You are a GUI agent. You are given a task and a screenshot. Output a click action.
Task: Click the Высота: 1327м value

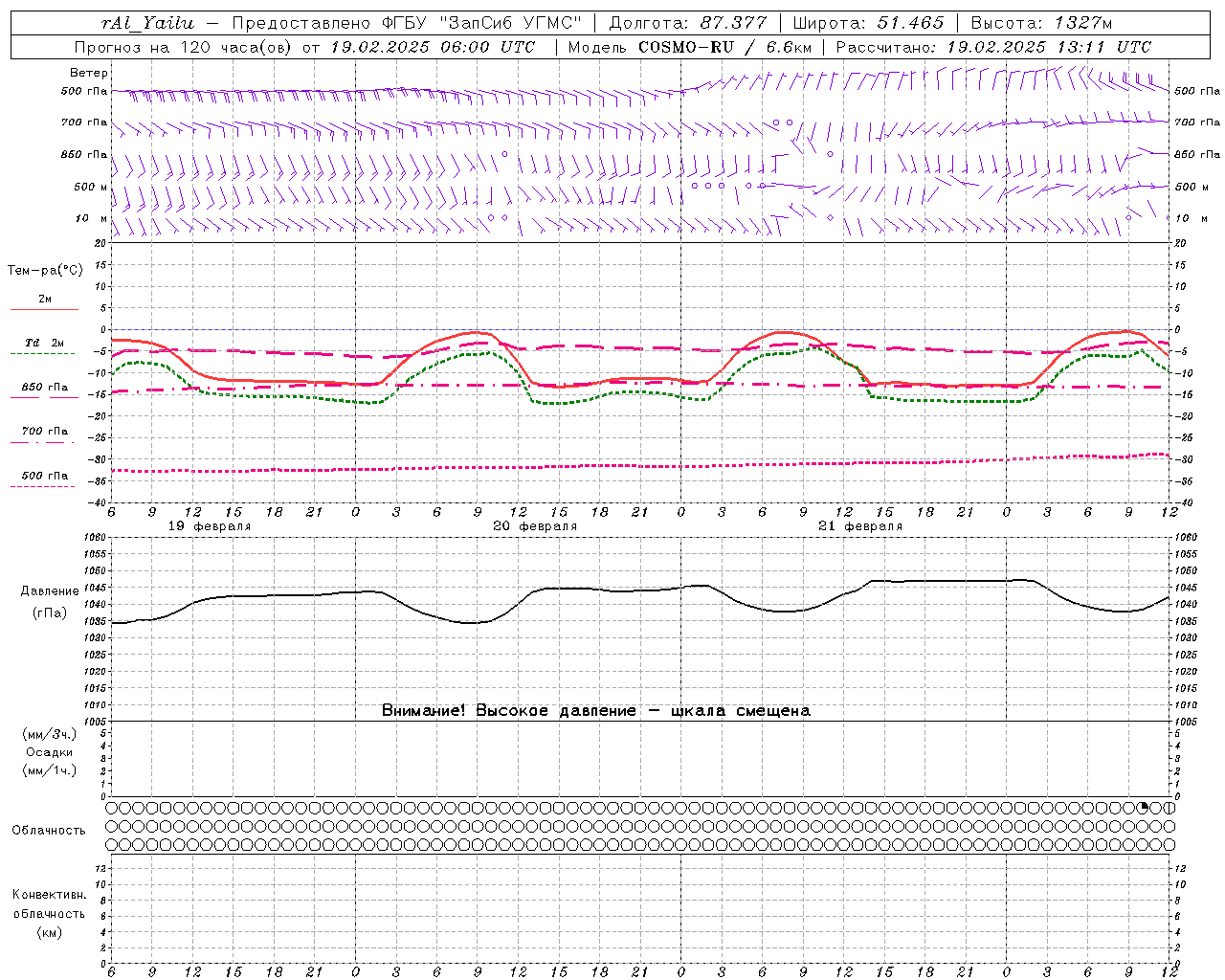click(x=1041, y=23)
